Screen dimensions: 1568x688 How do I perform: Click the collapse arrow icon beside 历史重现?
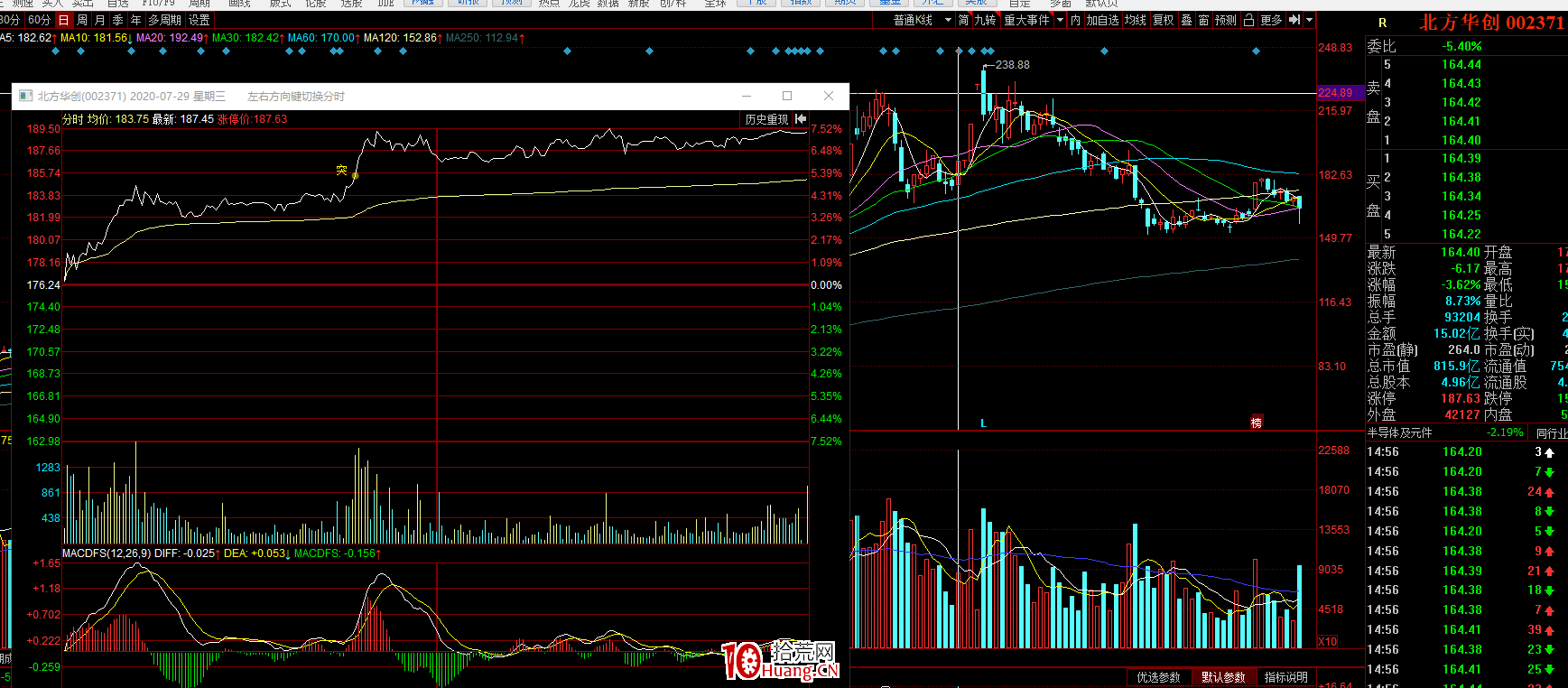(801, 119)
